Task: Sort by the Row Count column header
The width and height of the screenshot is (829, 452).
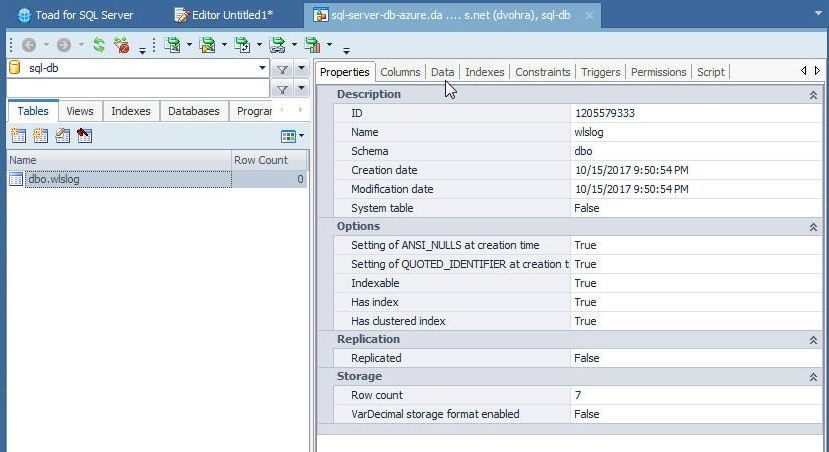Action: coord(269,160)
